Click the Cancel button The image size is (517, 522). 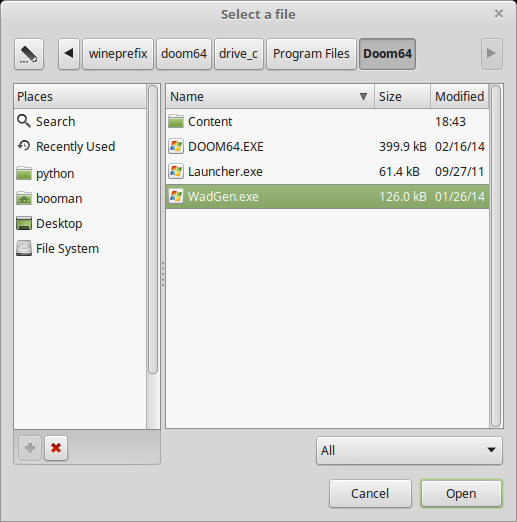370,493
